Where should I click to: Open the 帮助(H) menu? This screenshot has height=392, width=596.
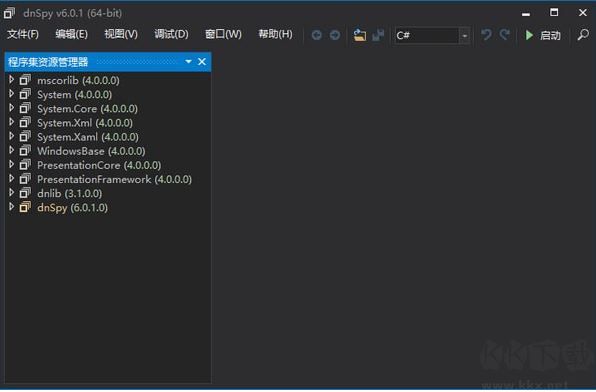coord(275,34)
